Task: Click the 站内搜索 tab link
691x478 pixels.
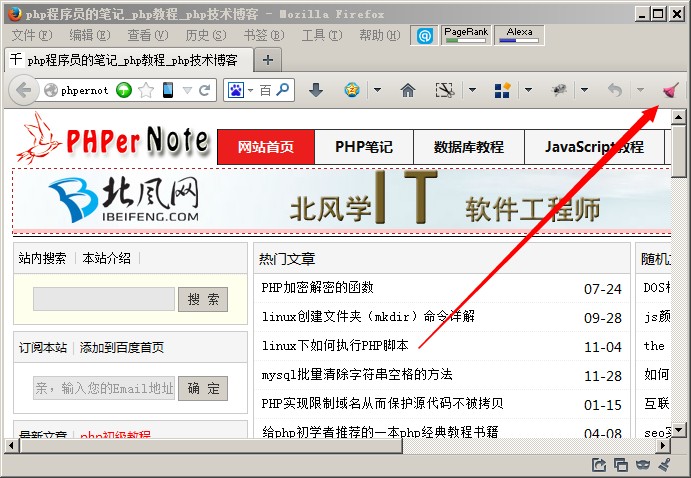Action: [42, 258]
